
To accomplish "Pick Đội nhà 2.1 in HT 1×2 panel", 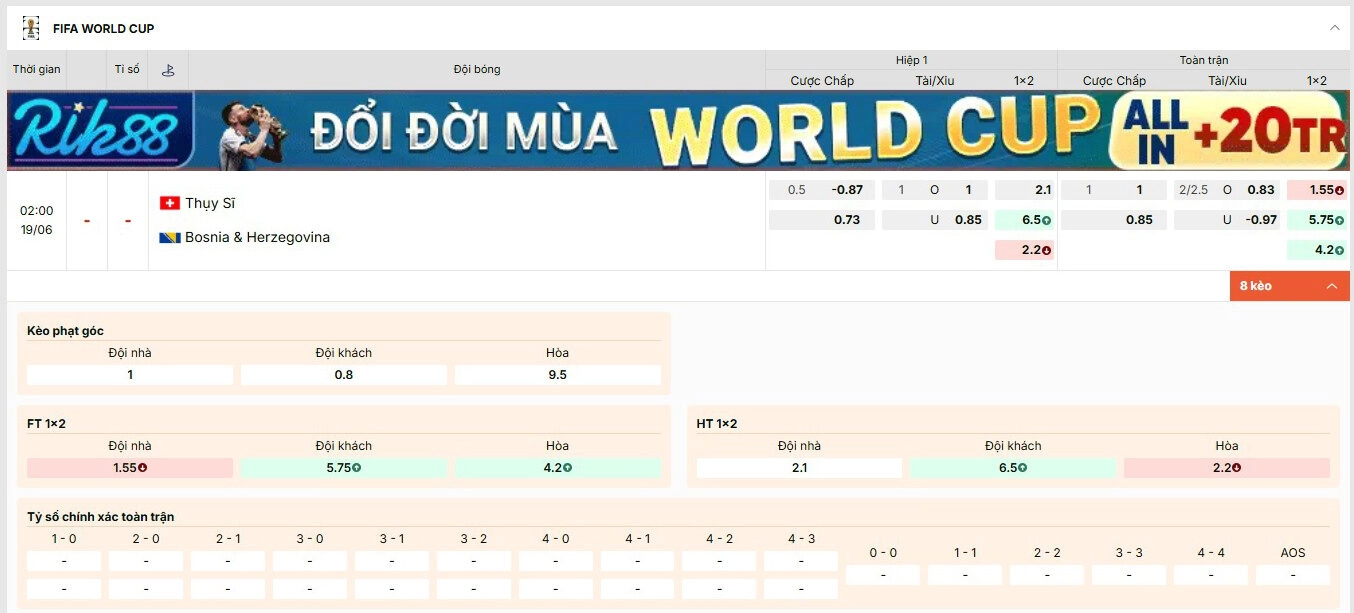I will point(799,468).
